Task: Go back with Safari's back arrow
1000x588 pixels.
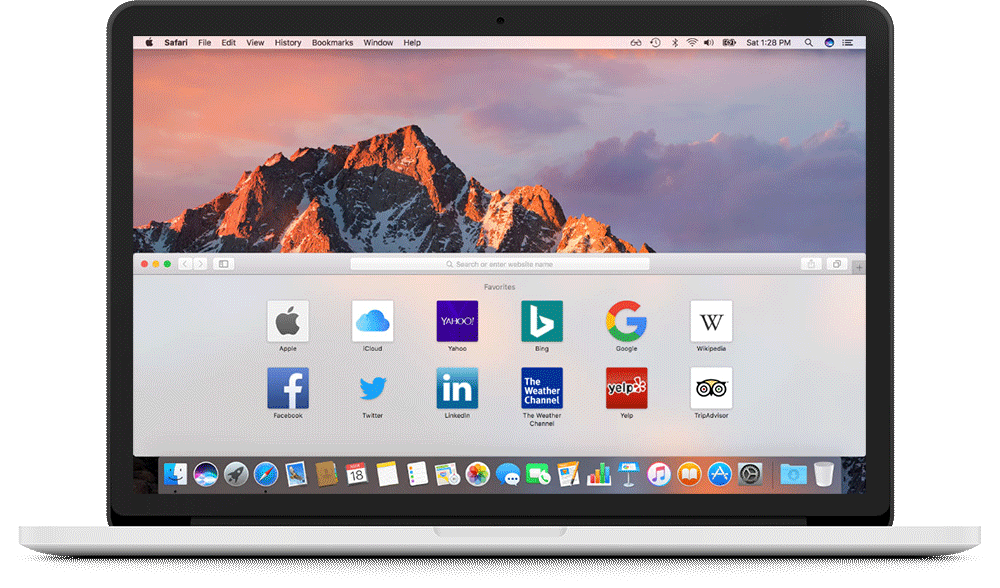Action: [x=185, y=264]
